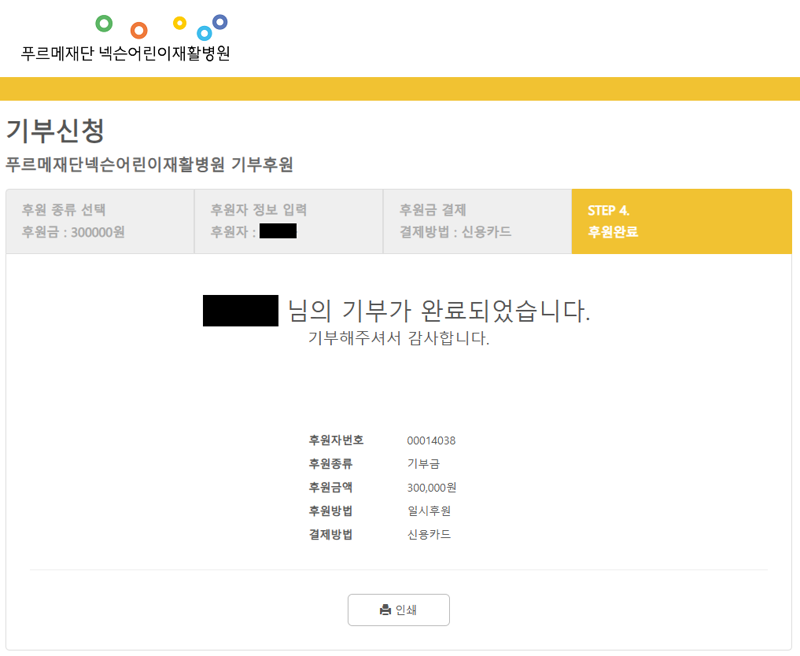The image size is (800, 656).
Task: Go to the 후원자 정보 입력 step
Action: (288, 221)
